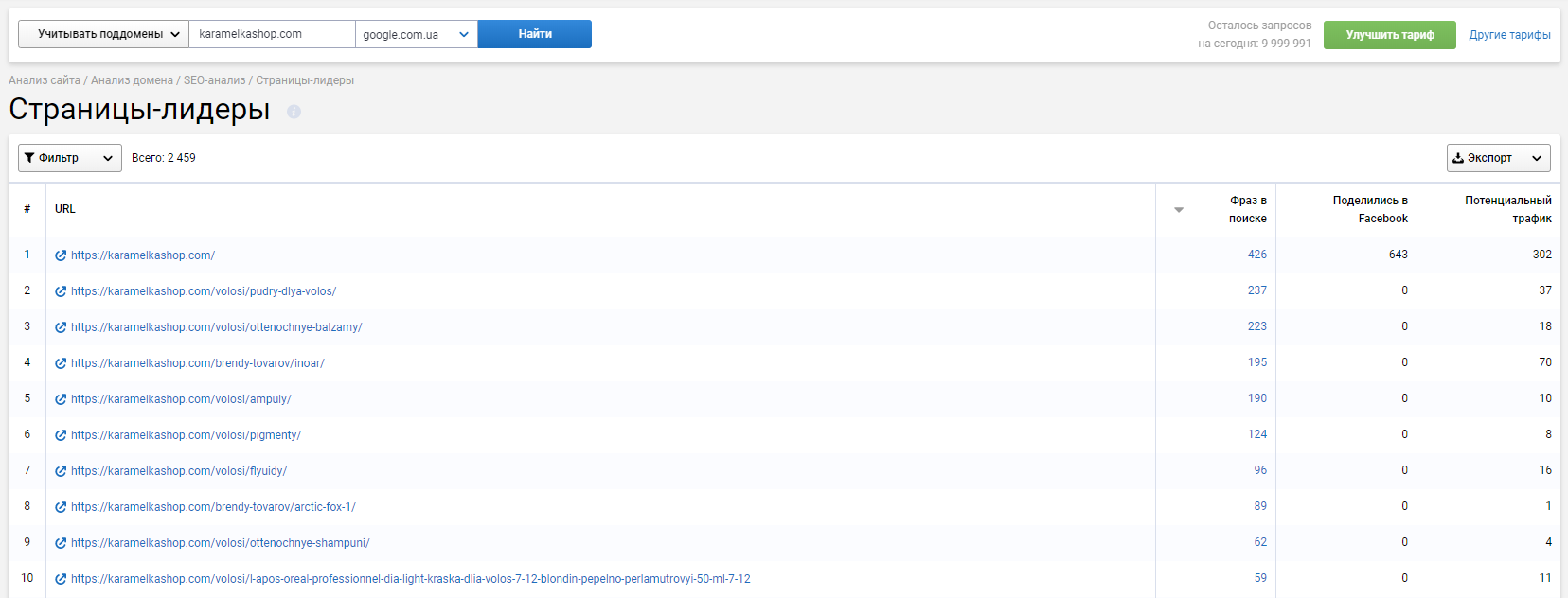
Task: Click the Страницы-лидеры breadcrumb text
Action: pos(305,80)
